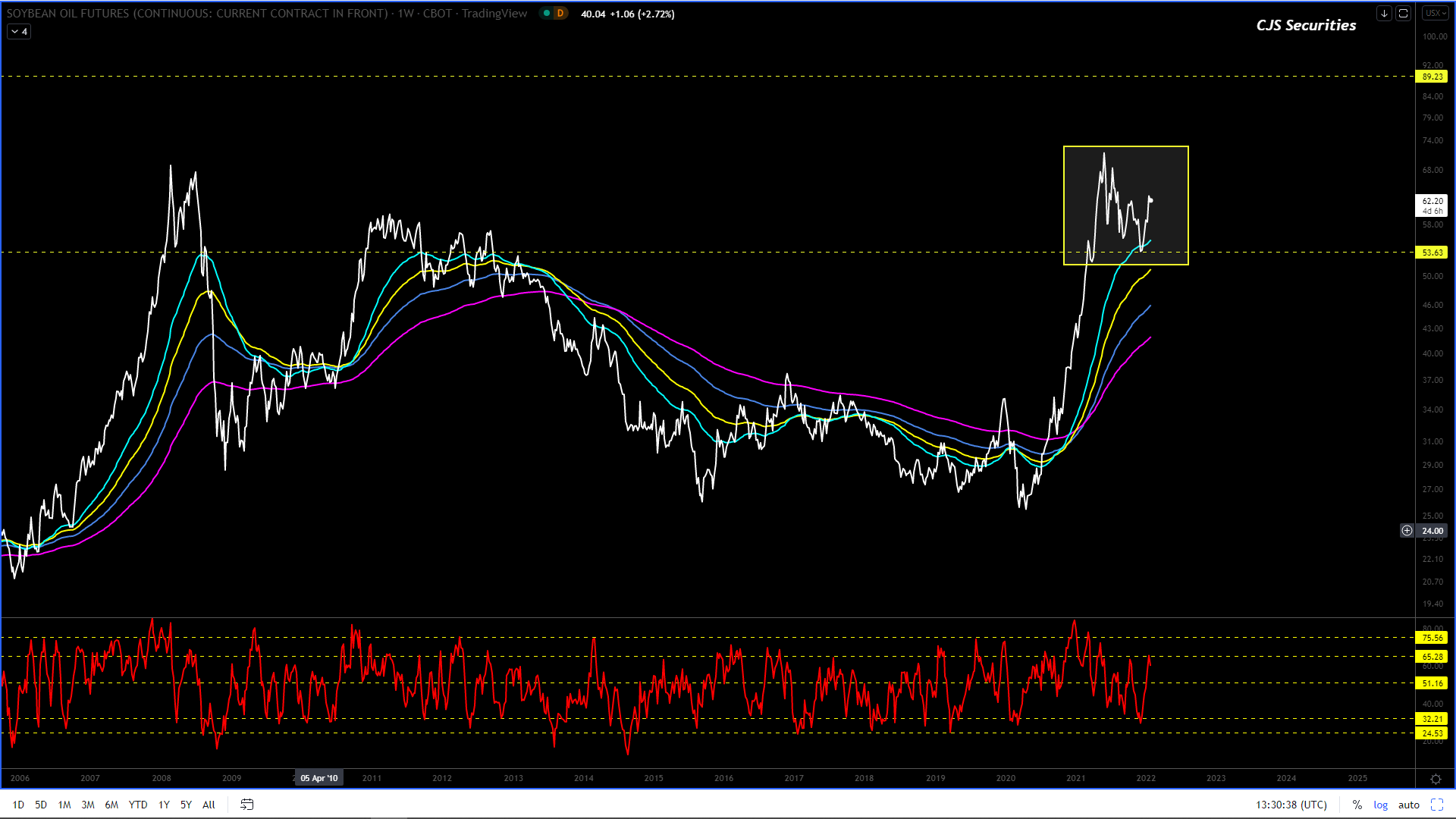Open timezone menu at 13:30:38 (UTC)
The width and height of the screenshot is (1456, 819).
point(1291,805)
